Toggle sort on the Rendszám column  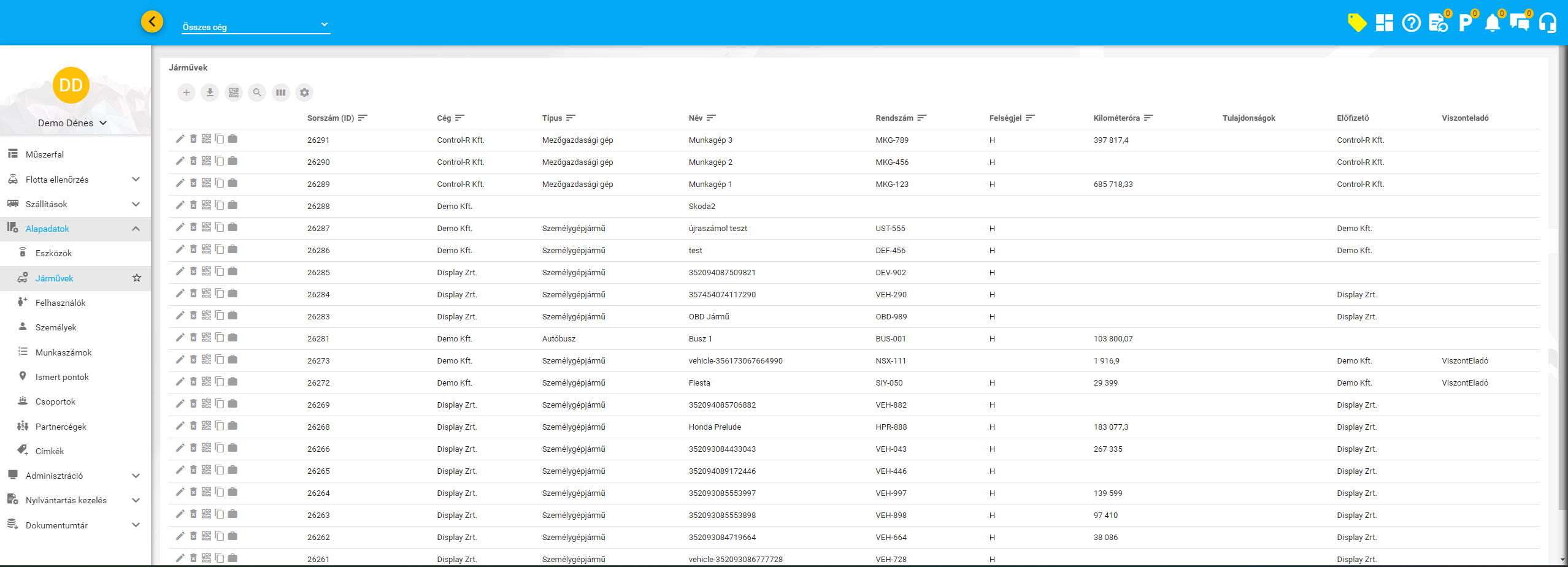(x=921, y=118)
